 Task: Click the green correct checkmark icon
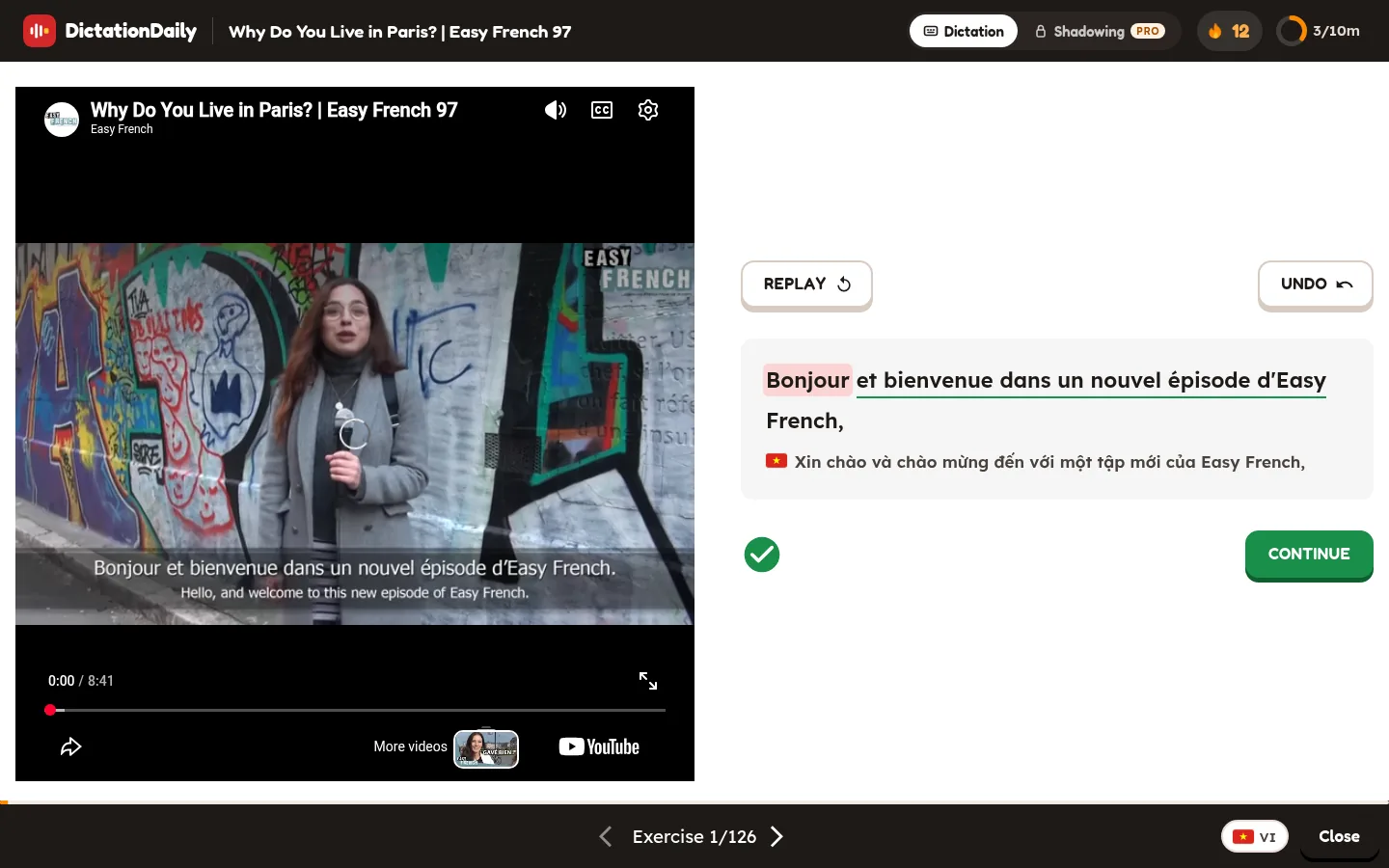(x=762, y=555)
